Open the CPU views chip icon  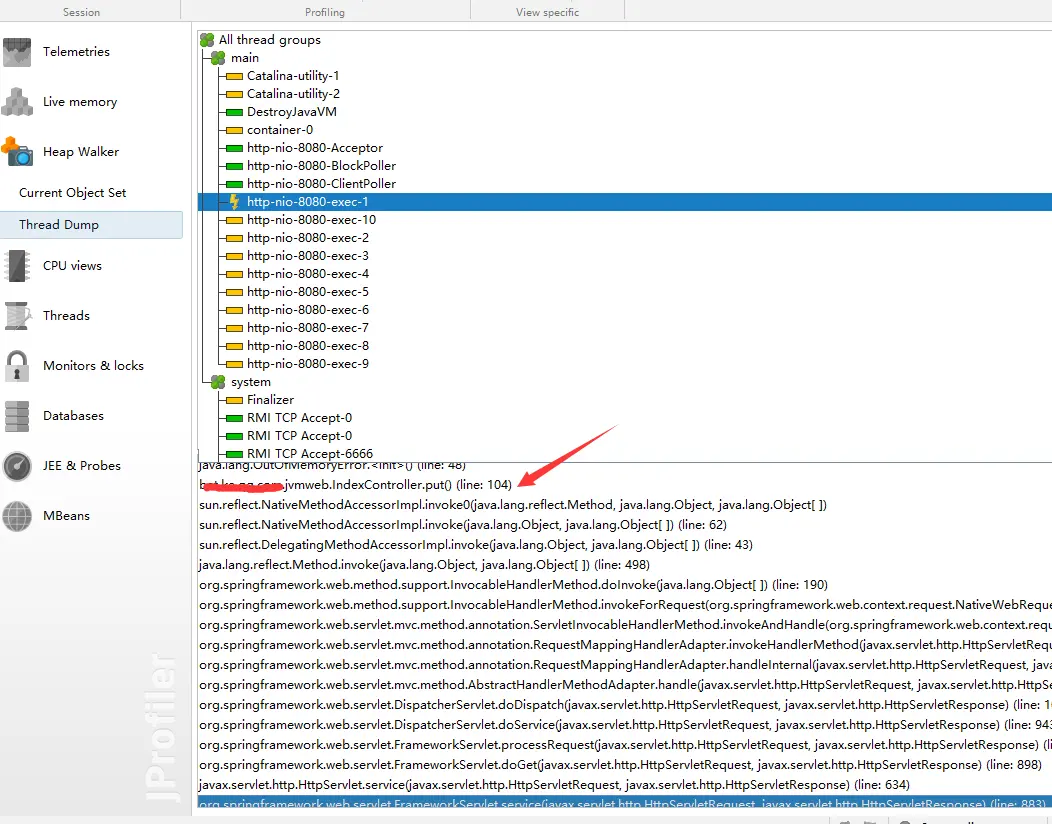click(17, 266)
